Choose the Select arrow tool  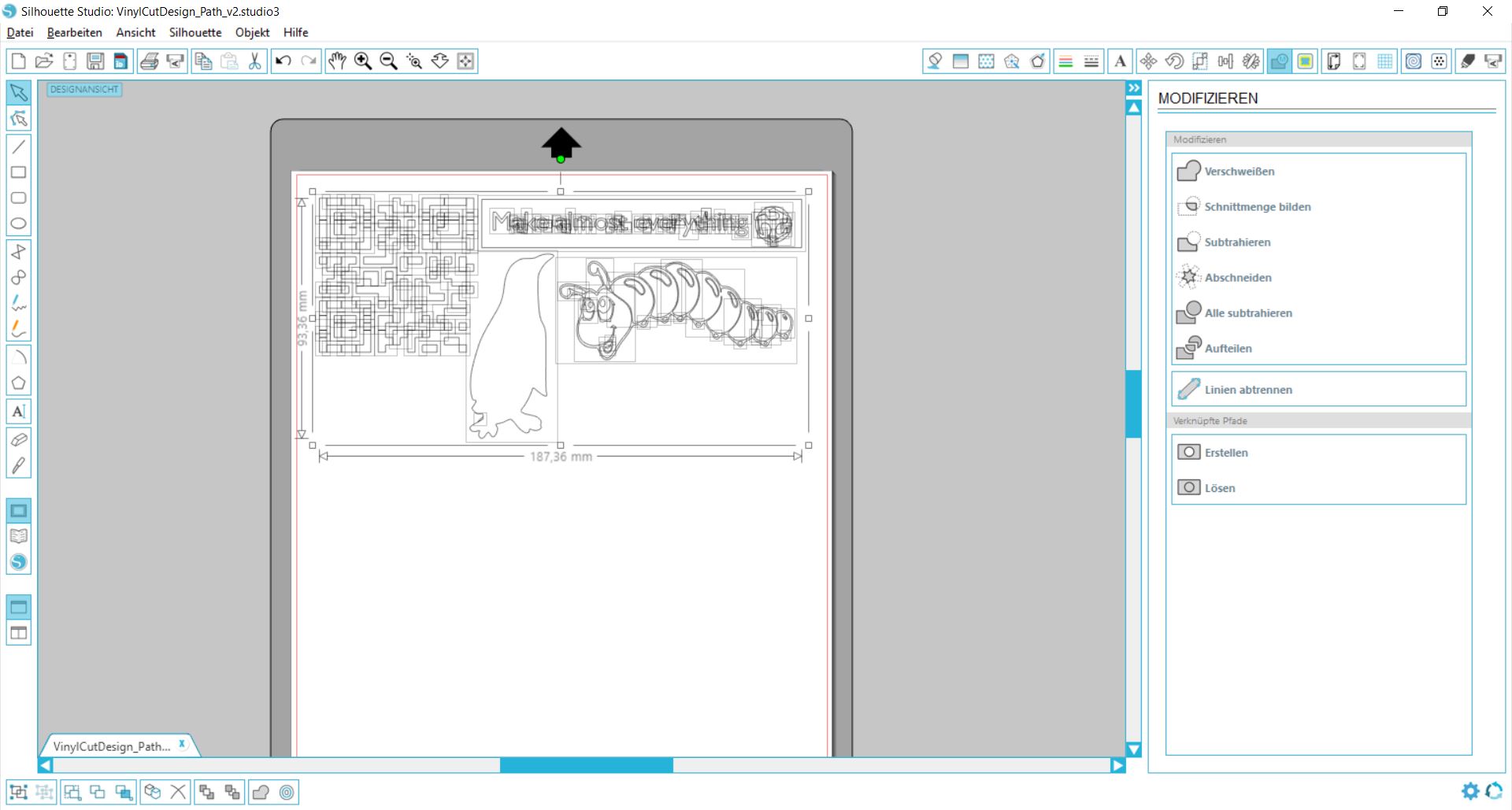pyautogui.click(x=19, y=93)
